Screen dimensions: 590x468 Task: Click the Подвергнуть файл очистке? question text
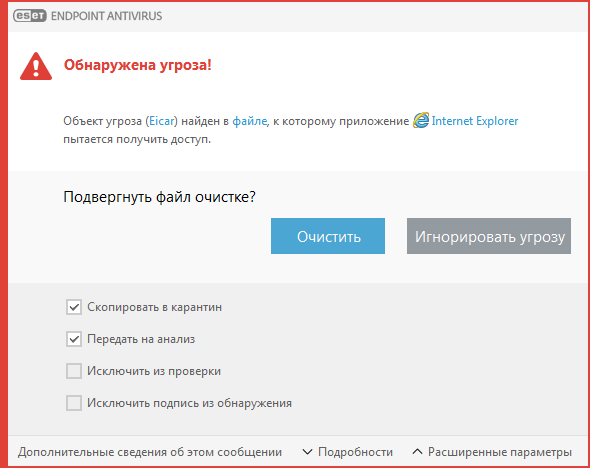(x=160, y=197)
